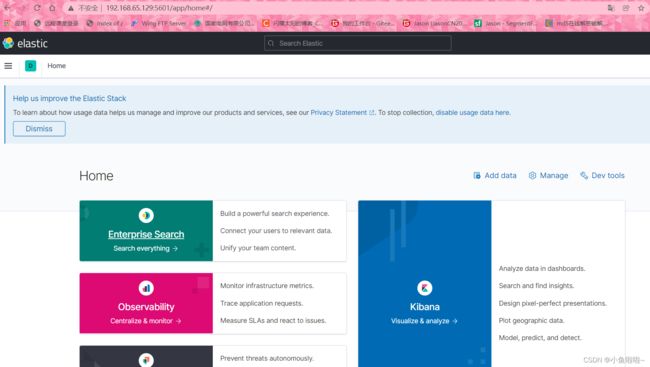Click 'Trace application requests.' text

[262, 304]
